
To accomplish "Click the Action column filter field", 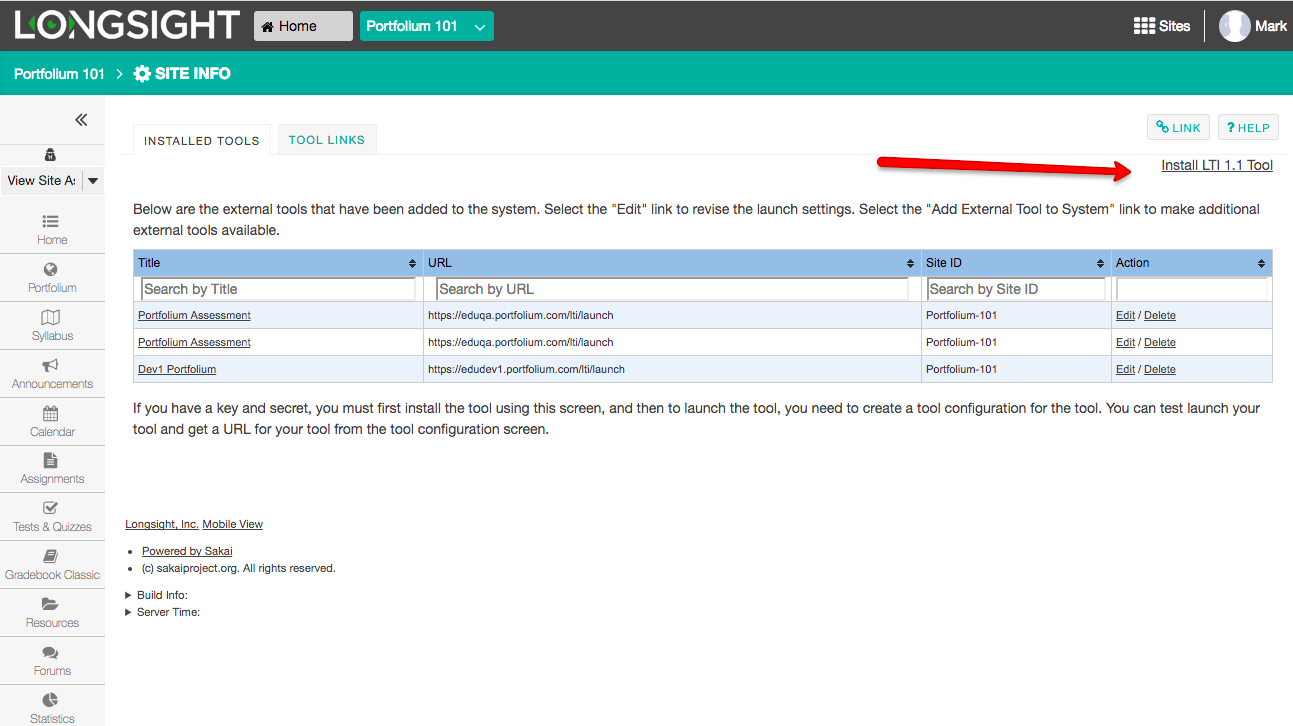I will point(1192,289).
